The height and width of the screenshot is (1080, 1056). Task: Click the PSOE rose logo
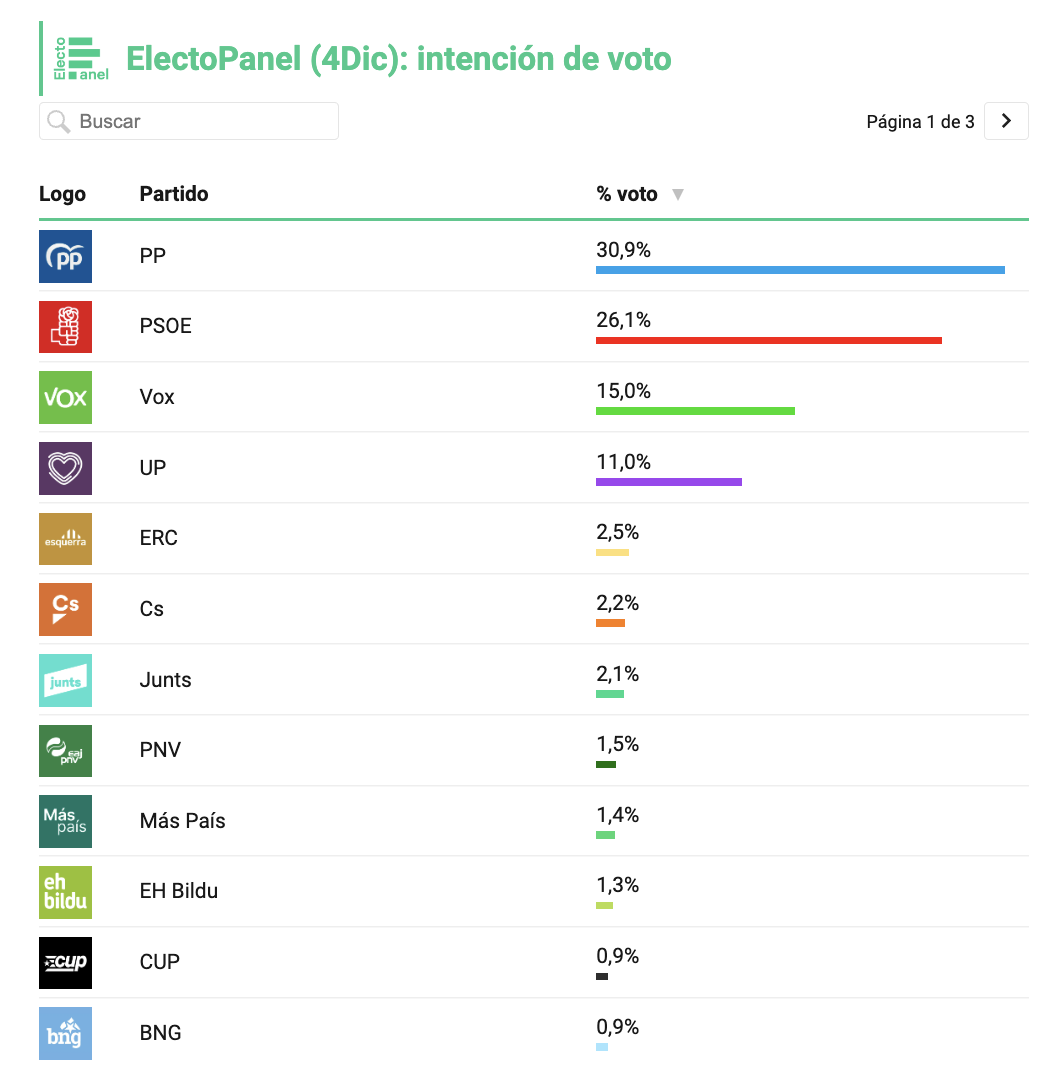(x=65, y=327)
